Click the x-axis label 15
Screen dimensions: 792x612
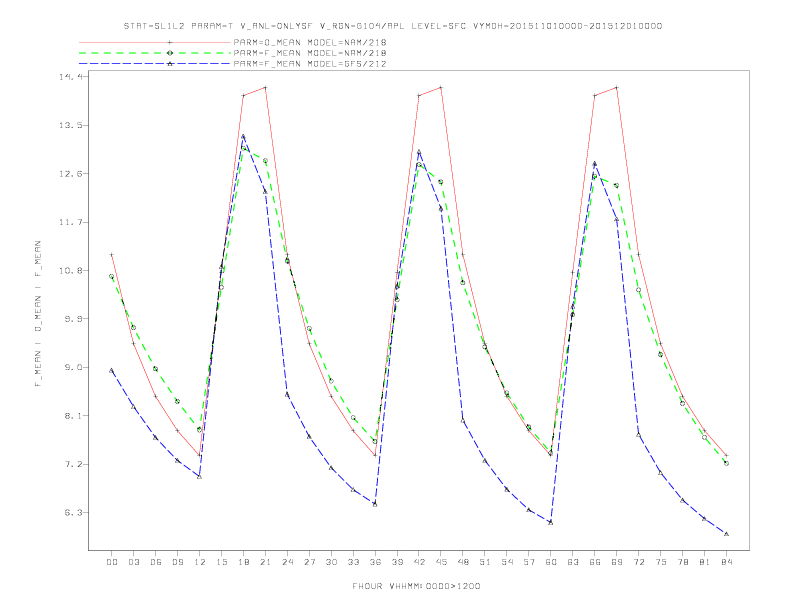[x=221, y=562]
